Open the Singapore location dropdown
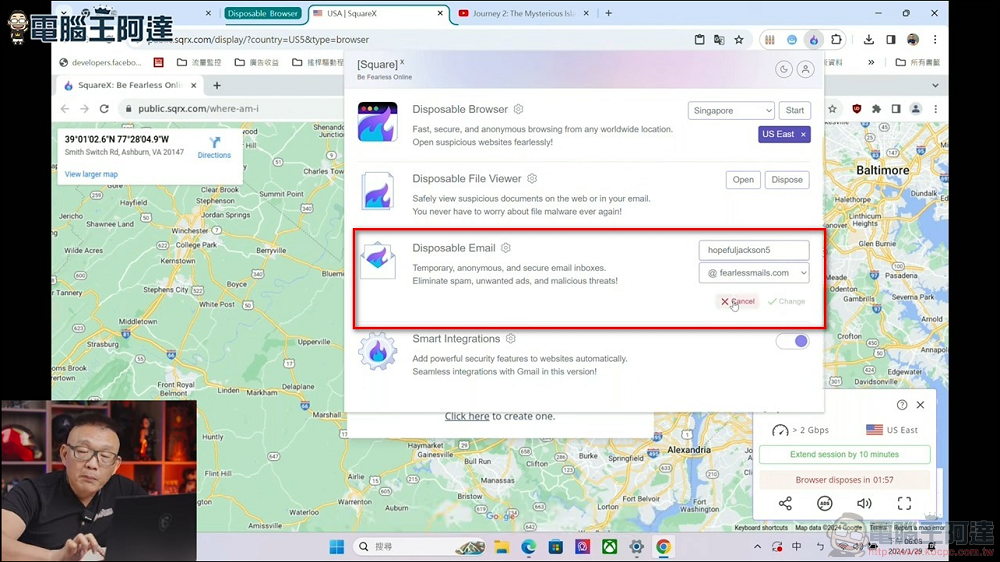 731,110
